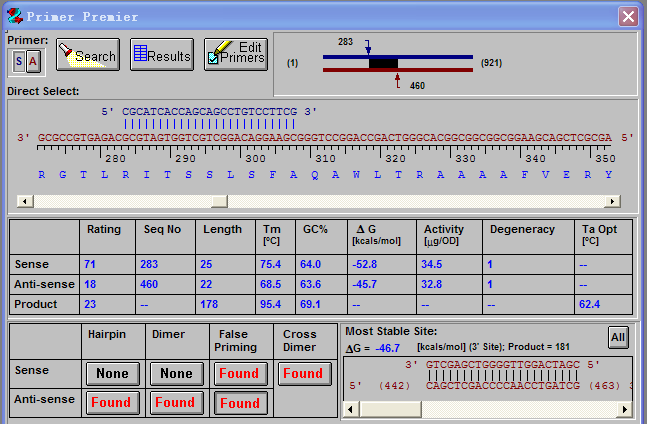The width and height of the screenshot is (647, 424).
Task: Click the sense primer marker at 283
Action: point(368,47)
